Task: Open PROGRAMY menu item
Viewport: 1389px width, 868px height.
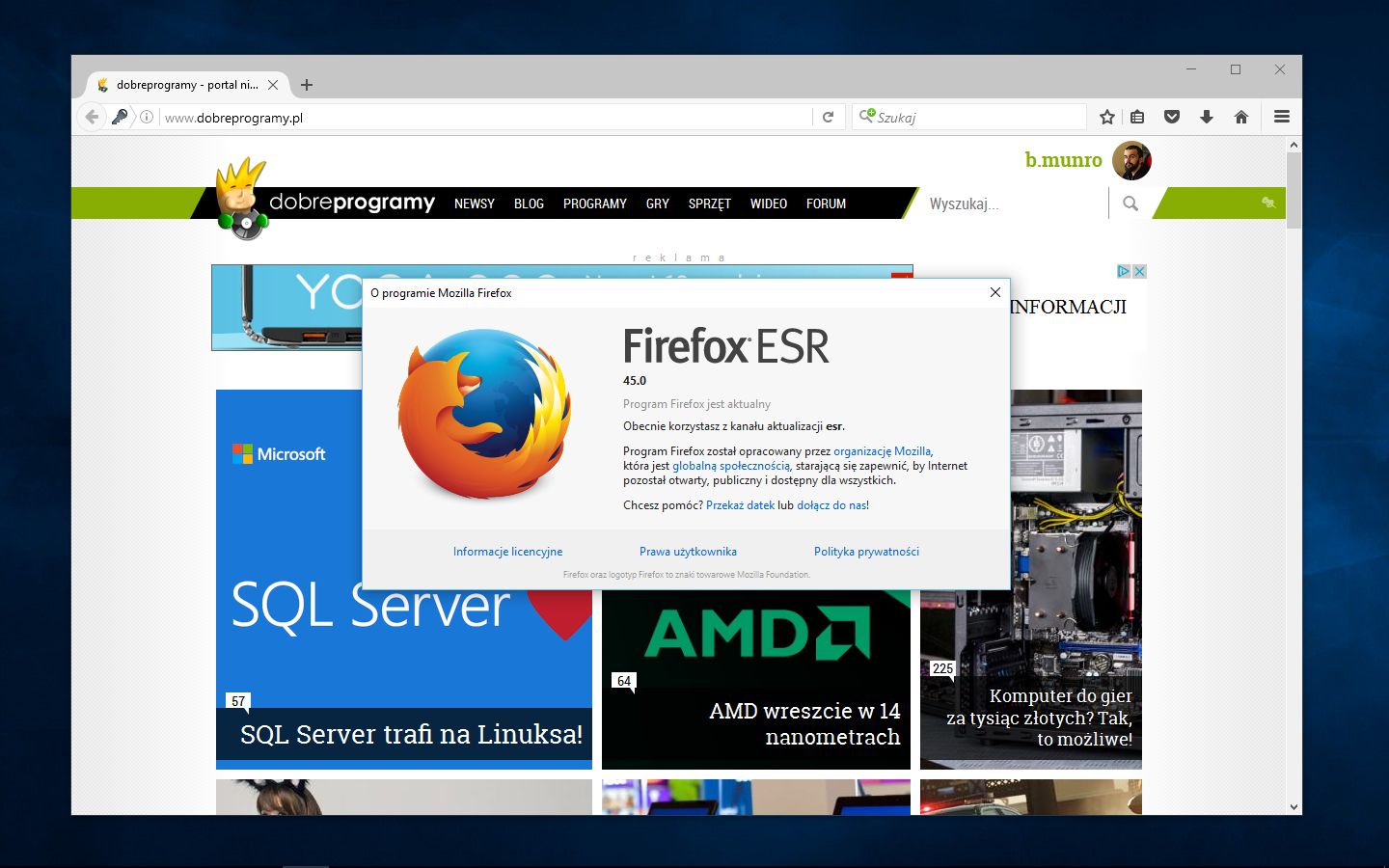Action: [x=595, y=203]
